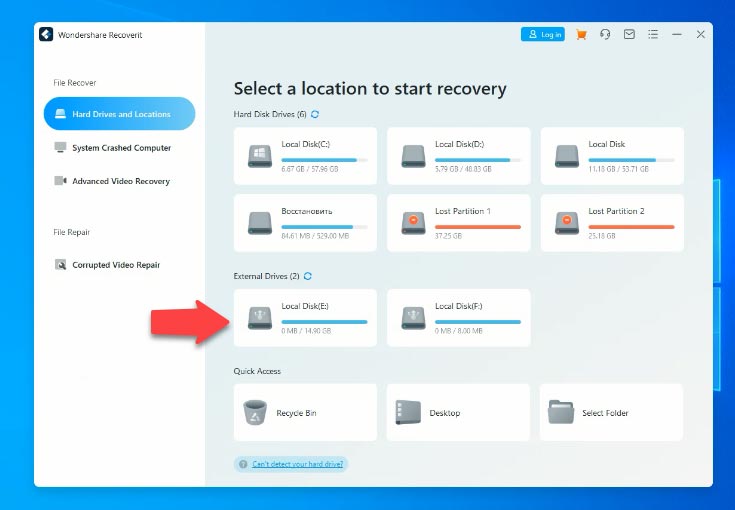Click the Log in button

pos(543,34)
